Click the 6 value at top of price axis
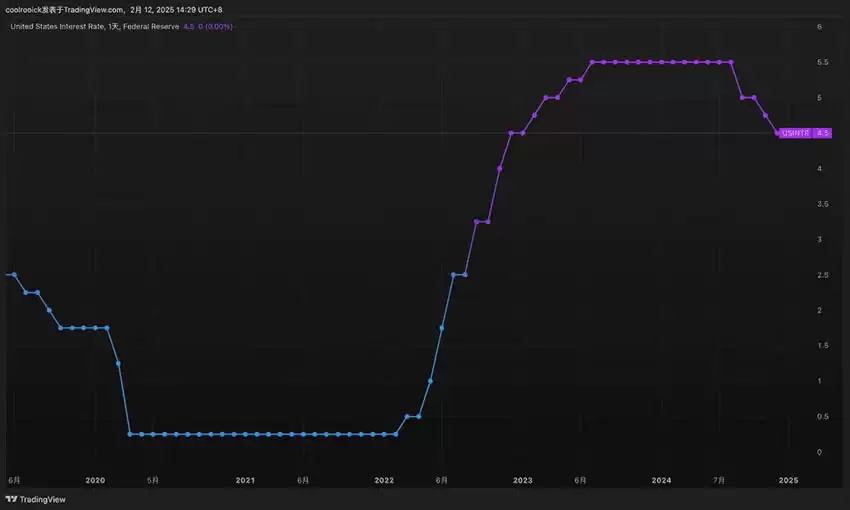The height and width of the screenshot is (510, 850). point(820,27)
